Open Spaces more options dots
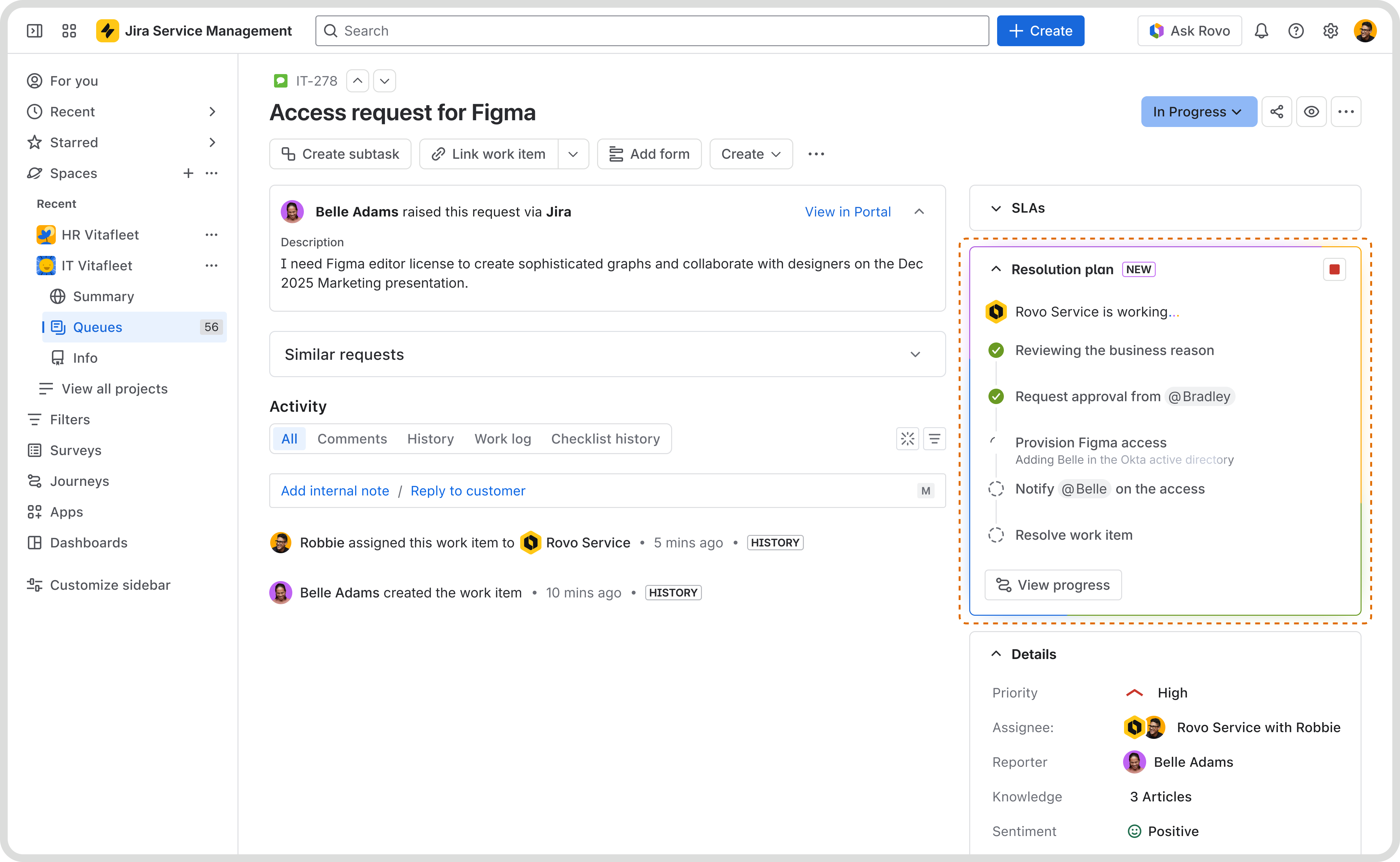The image size is (1400, 862). tap(212, 173)
